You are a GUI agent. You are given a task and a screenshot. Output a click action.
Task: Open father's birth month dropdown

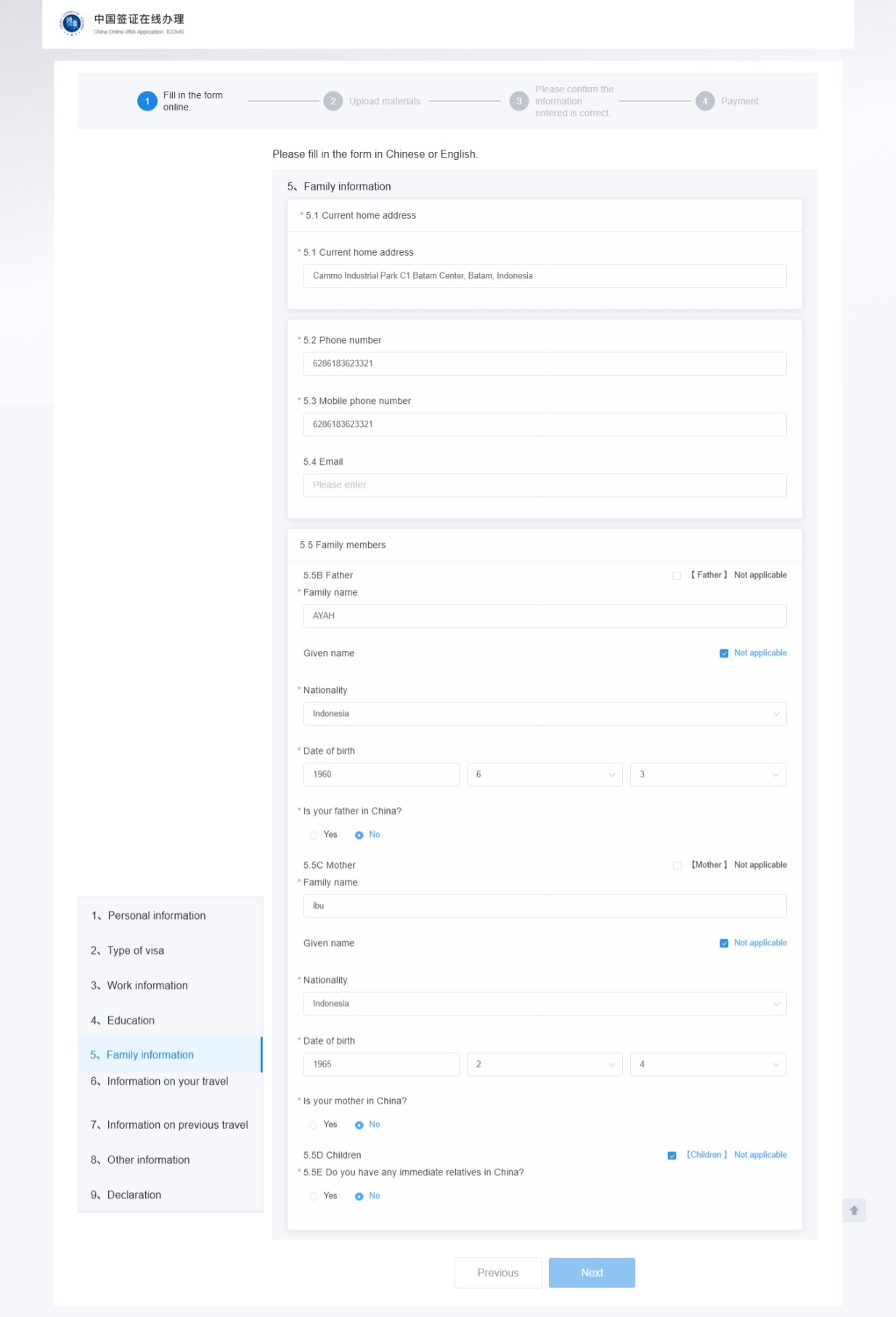click(545, 774)
